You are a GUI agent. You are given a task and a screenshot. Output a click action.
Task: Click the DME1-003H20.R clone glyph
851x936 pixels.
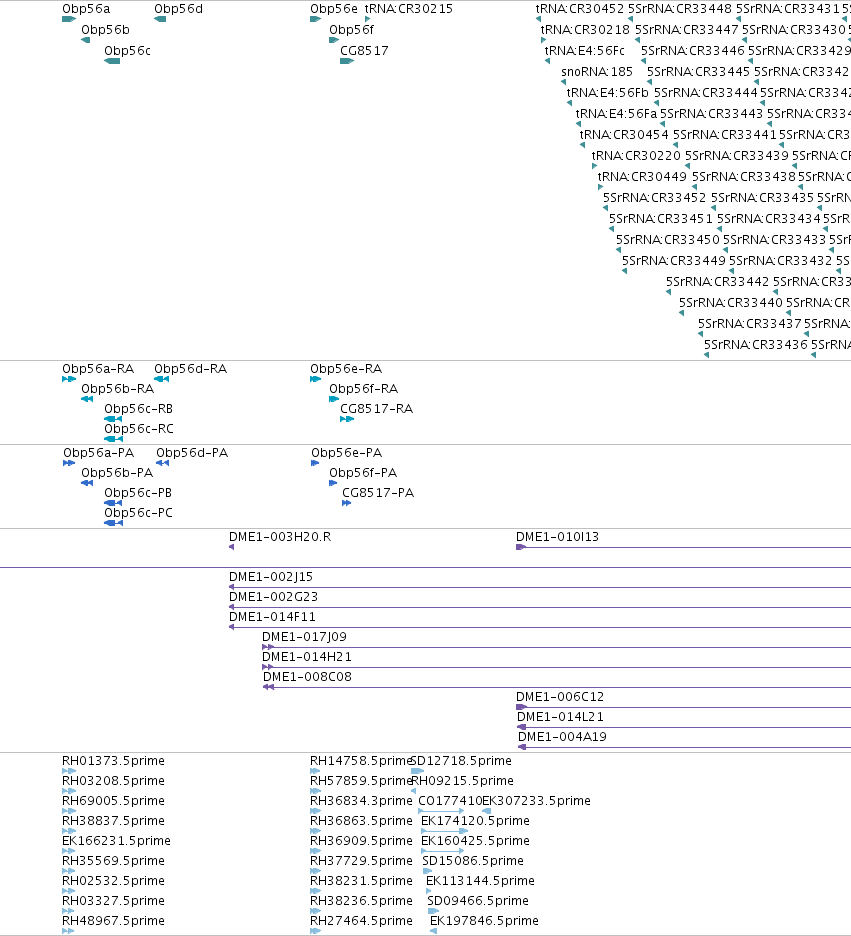(x=232, y=547)
